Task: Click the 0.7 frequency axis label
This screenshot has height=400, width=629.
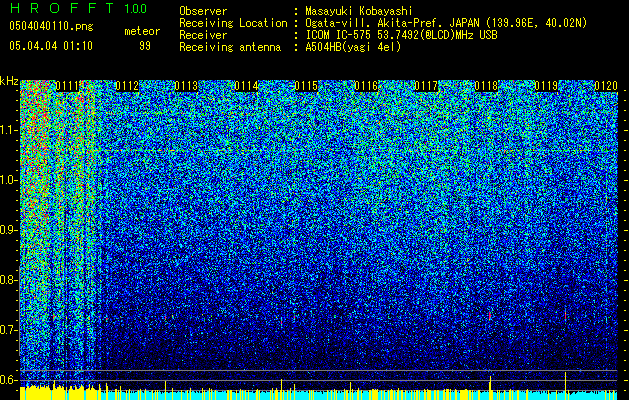Action: (8, 330)
